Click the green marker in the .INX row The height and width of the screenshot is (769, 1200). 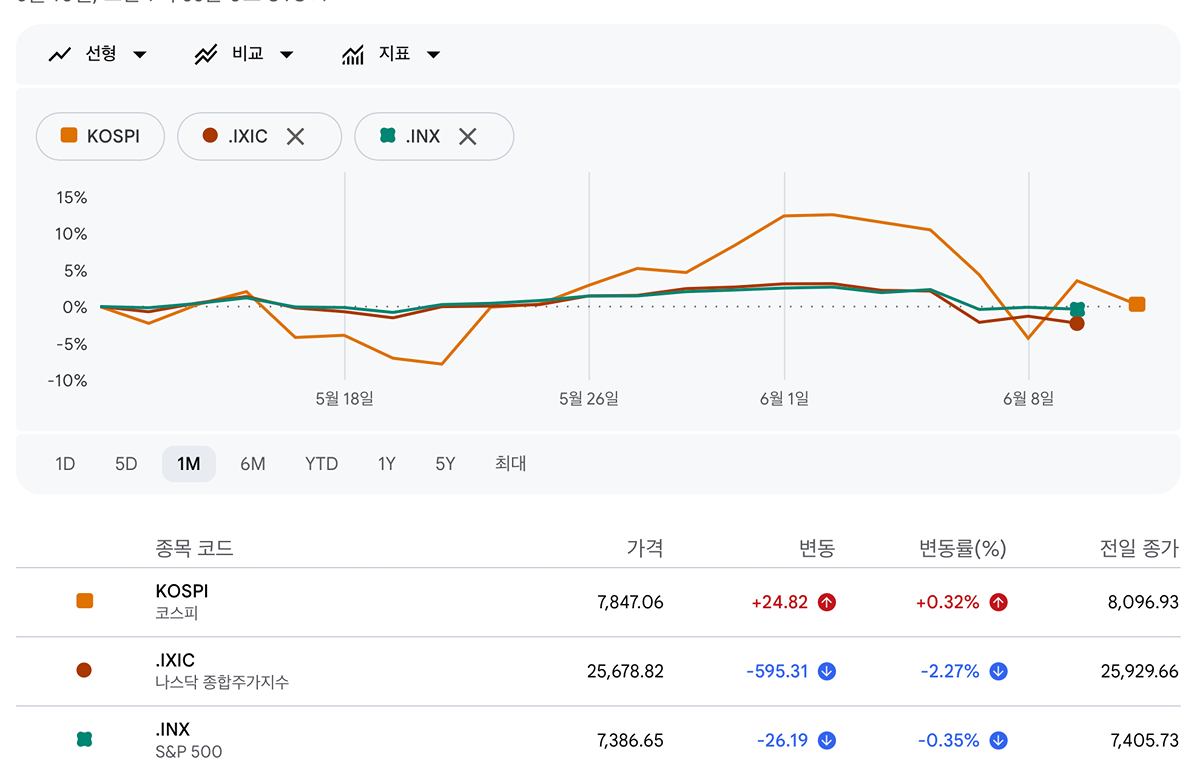85,740
